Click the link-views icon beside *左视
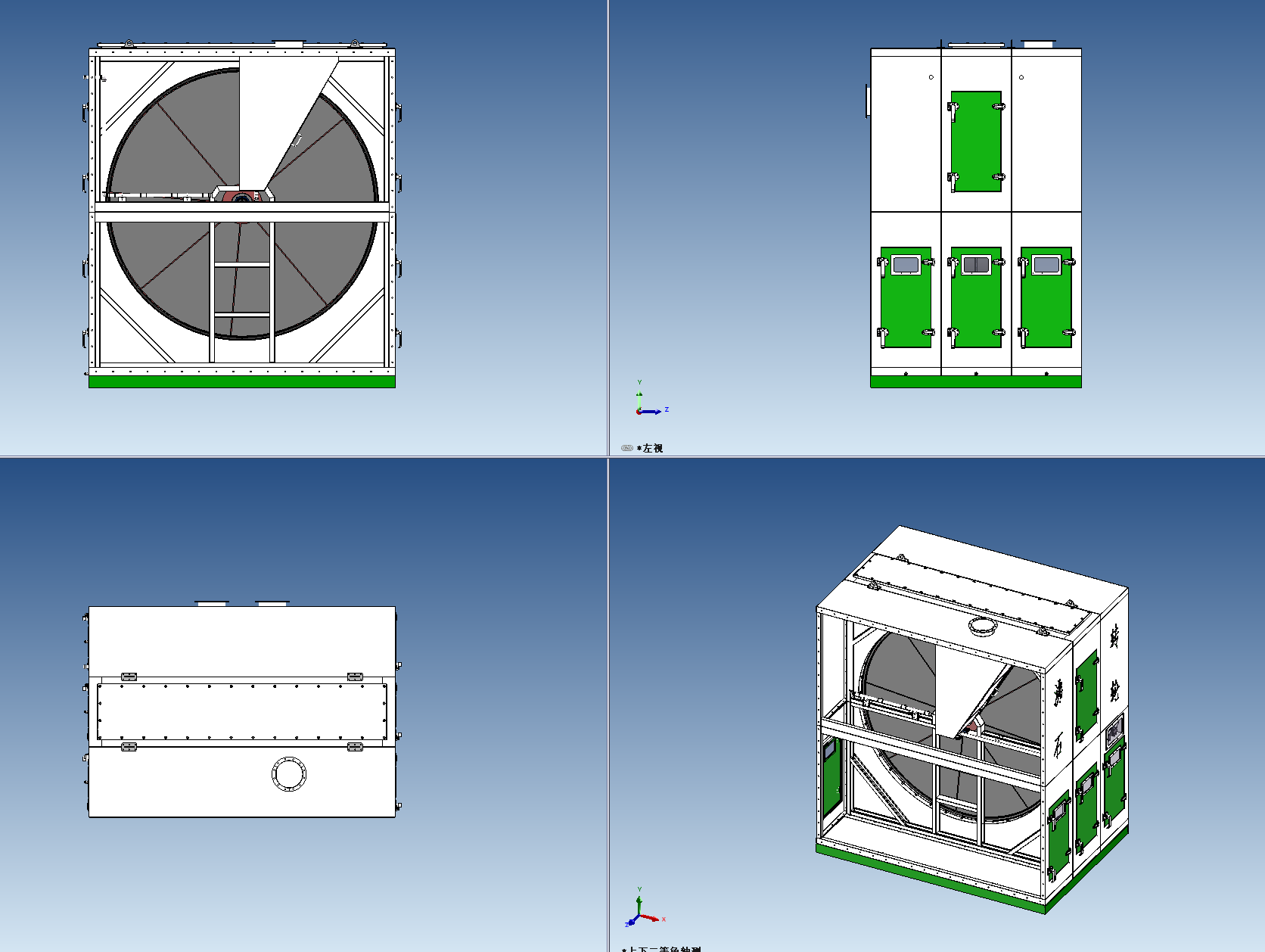This screenshot has width=1265, height=952. (626, 448)
